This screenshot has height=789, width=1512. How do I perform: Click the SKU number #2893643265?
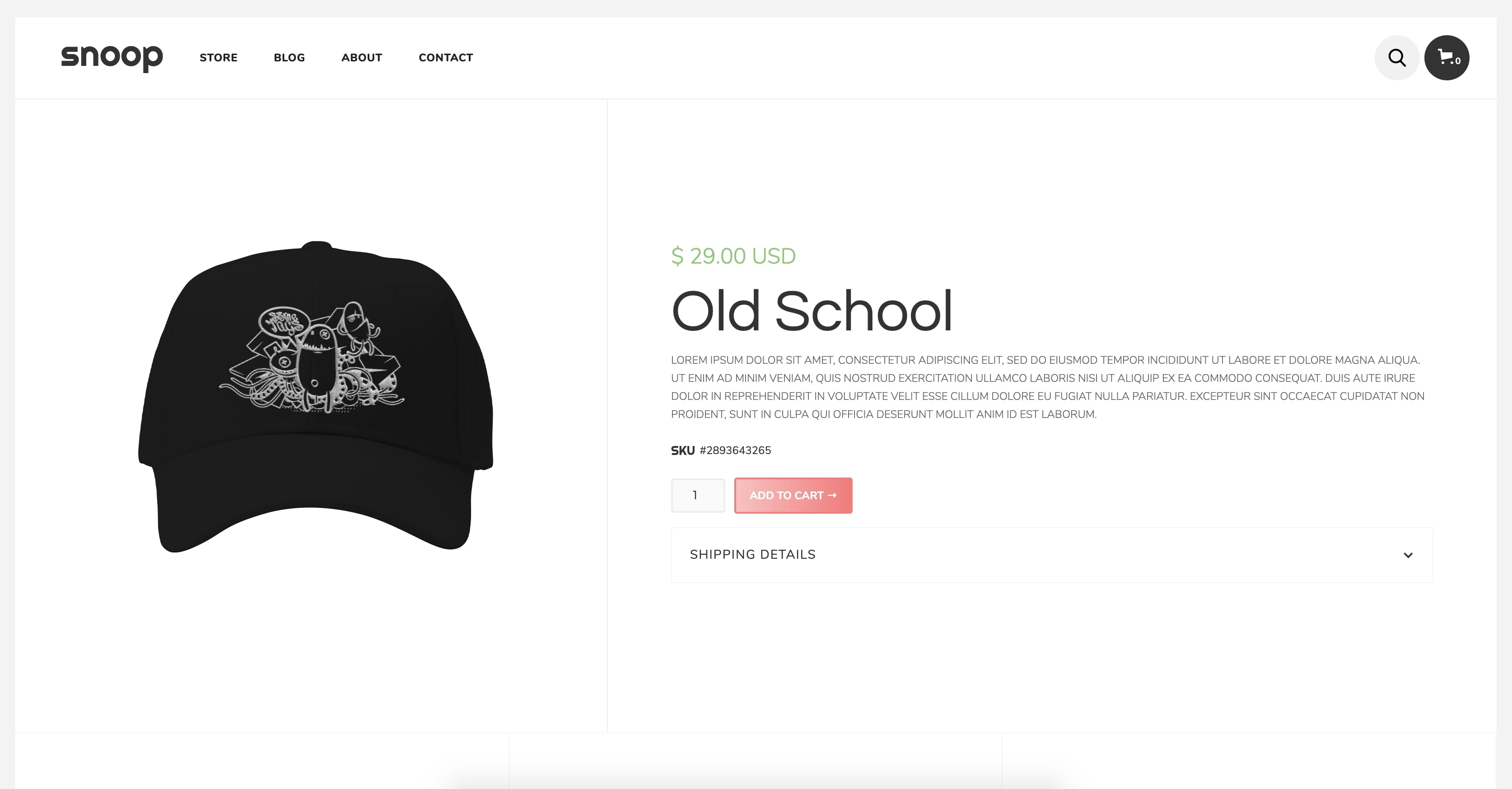735,450
